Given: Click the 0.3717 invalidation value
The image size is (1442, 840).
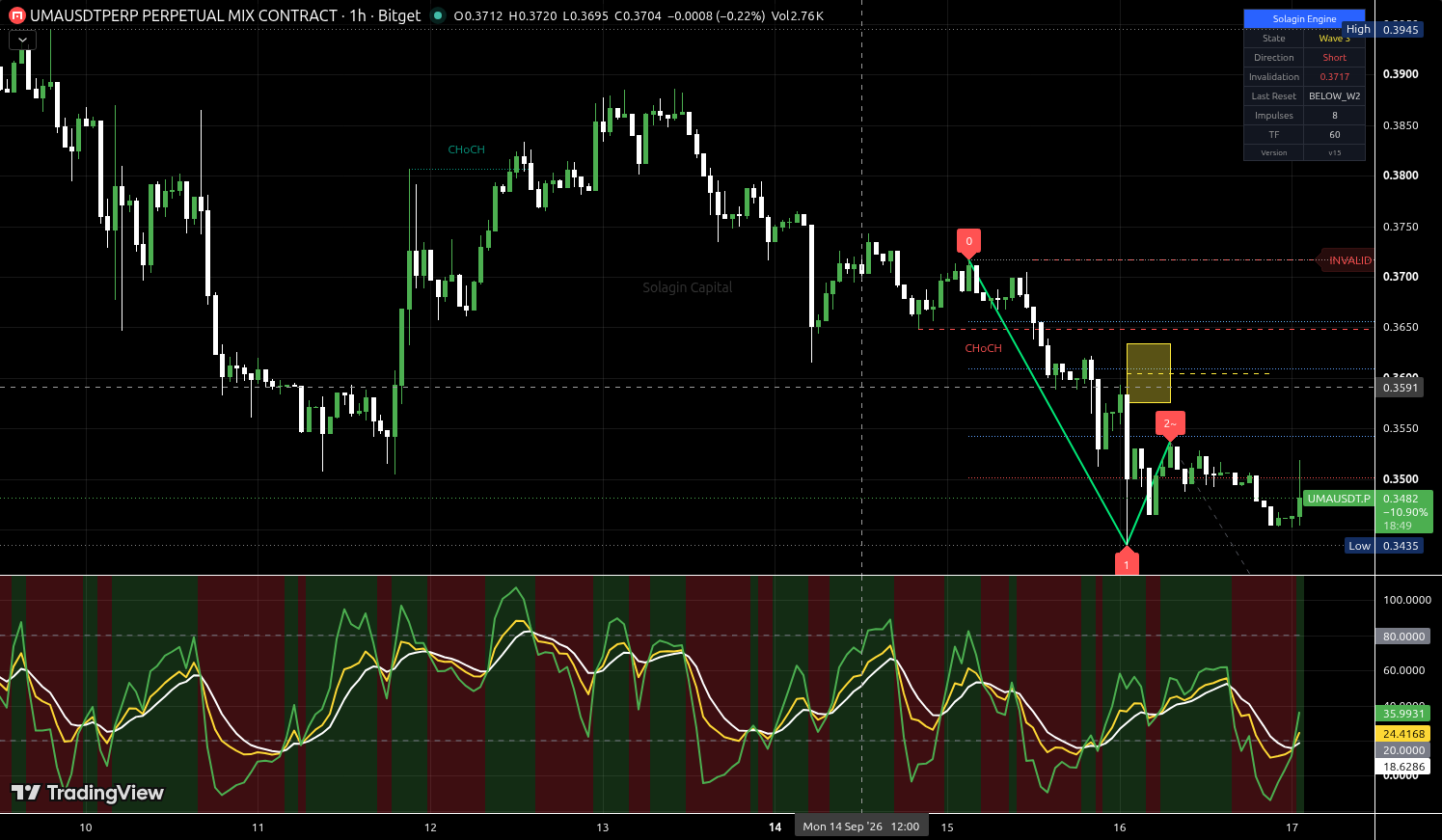Looking at the screenshot, I should [x=1334, y=77].
